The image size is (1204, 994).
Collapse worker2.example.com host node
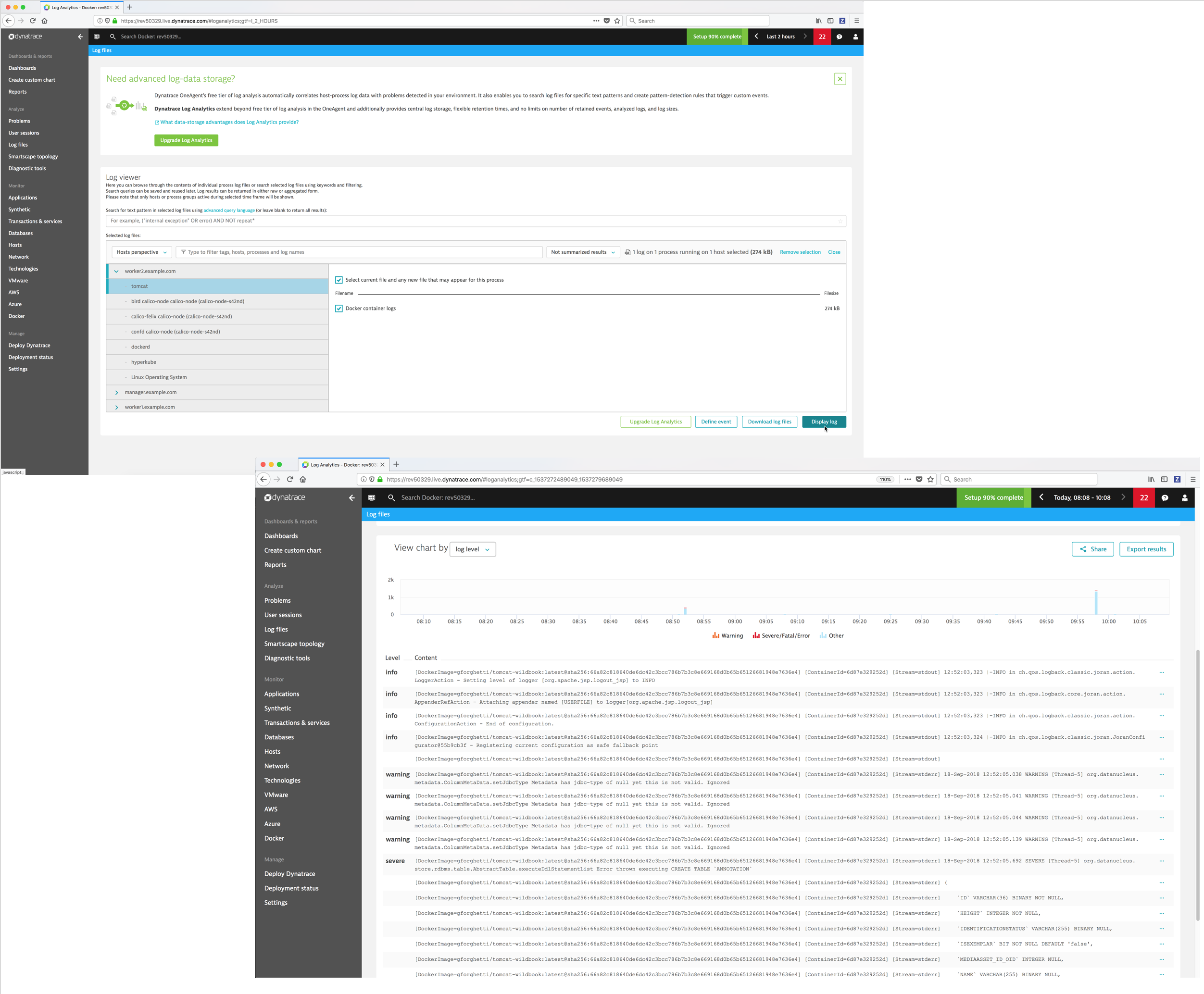[116, 272]
